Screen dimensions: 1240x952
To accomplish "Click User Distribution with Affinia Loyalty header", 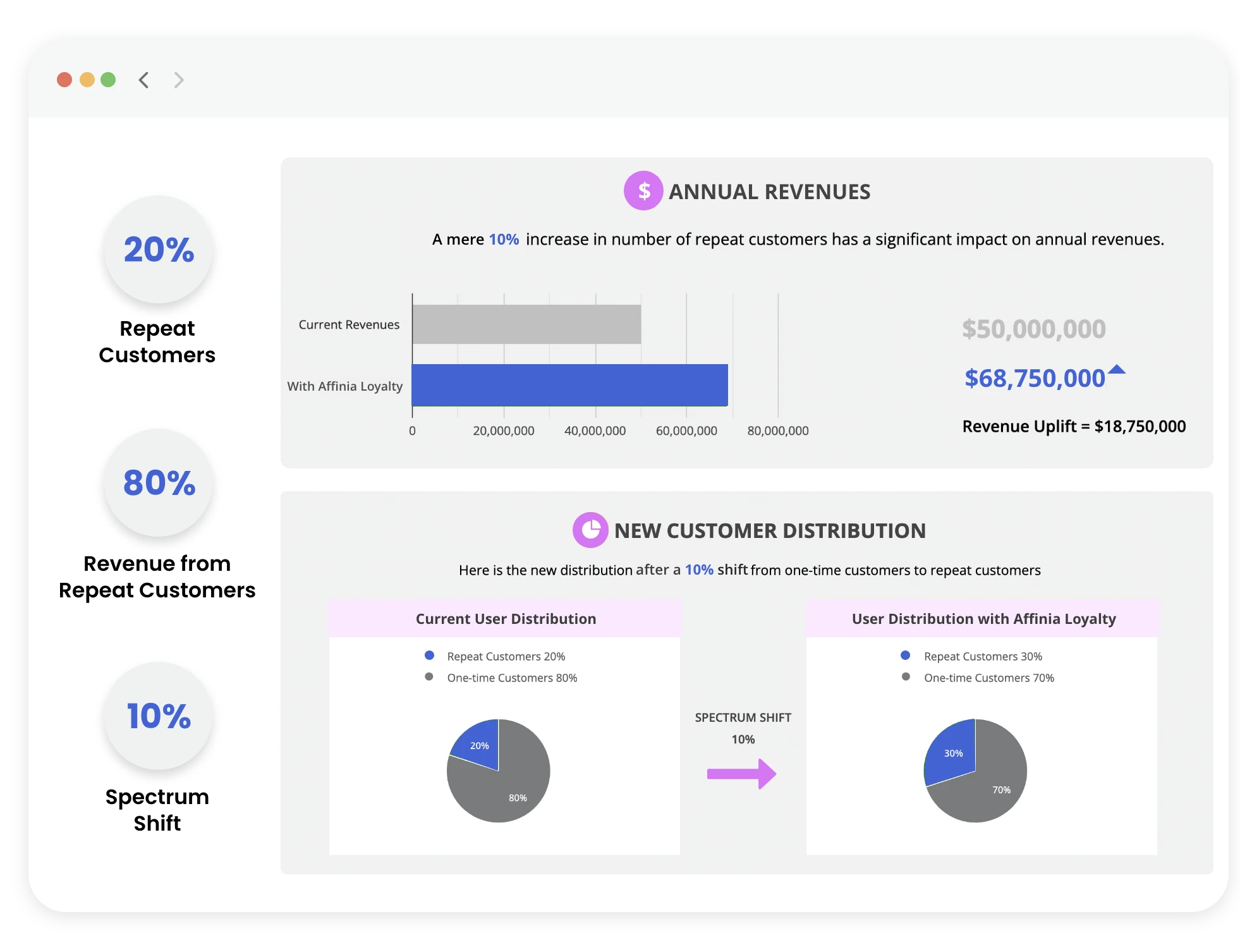I will pos(983,619).
